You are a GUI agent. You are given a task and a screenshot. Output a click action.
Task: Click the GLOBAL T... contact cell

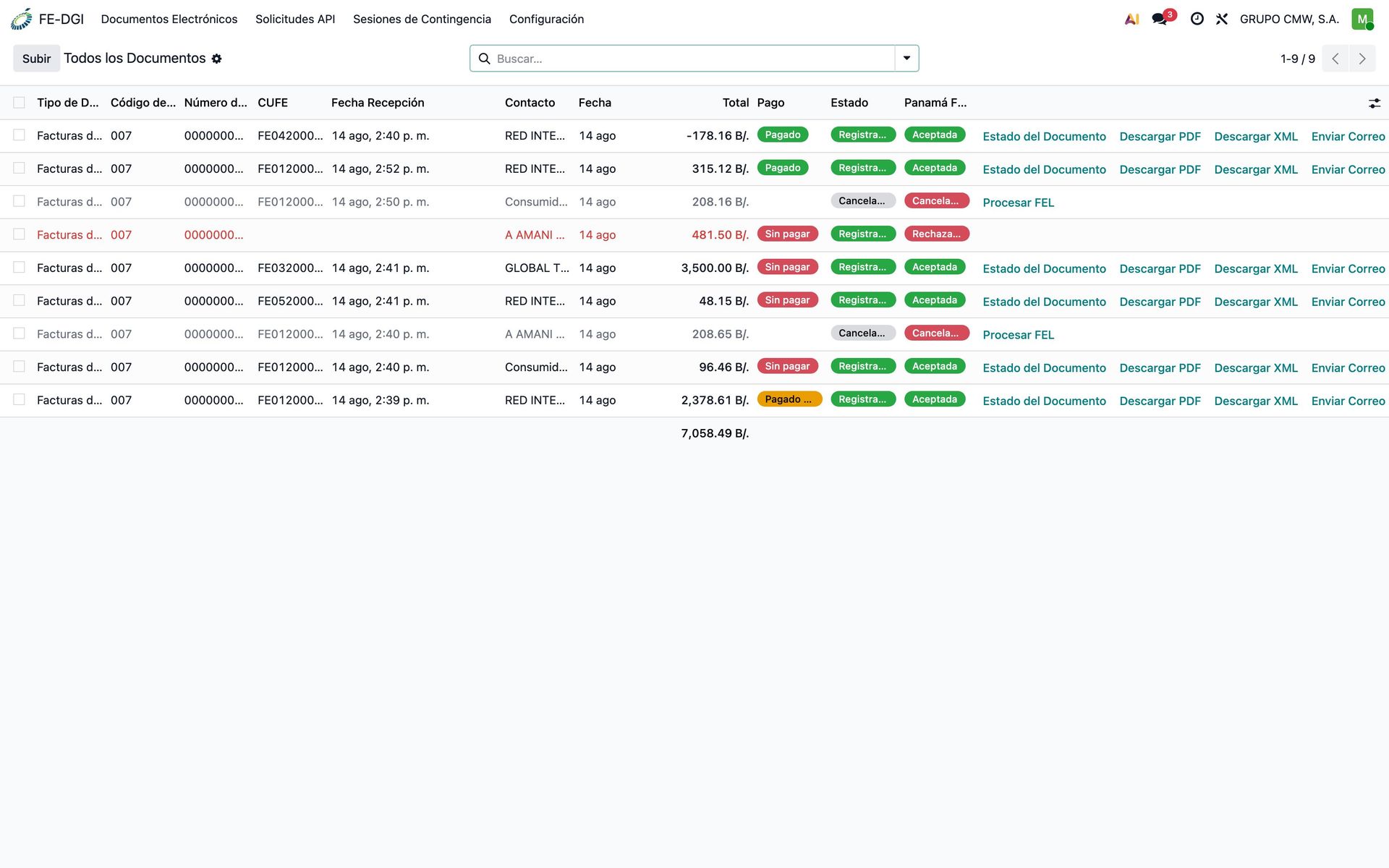pyautogui.click(x=537, y=268)
